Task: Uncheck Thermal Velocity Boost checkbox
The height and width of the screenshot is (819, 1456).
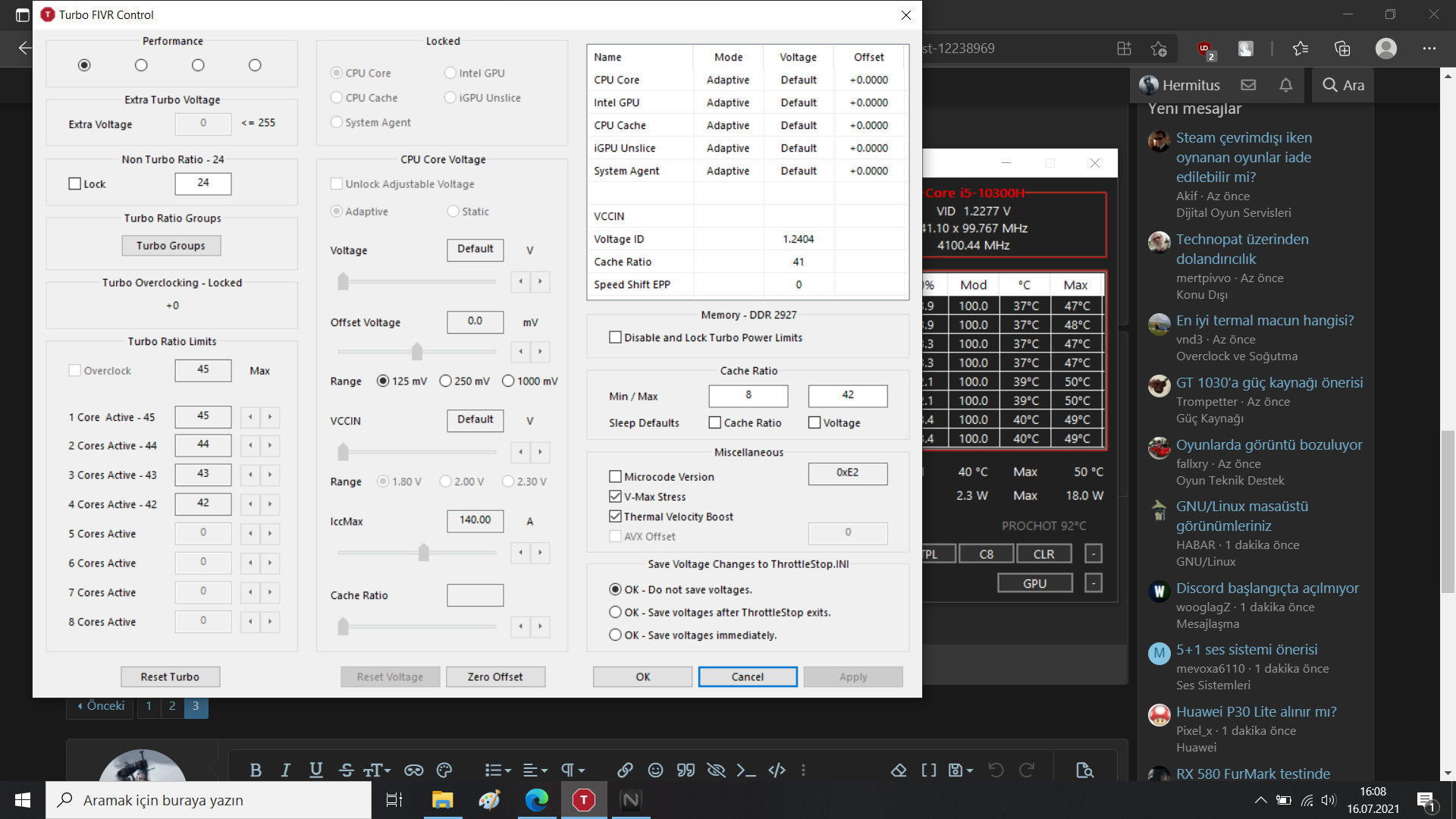Action: [615, 516]
